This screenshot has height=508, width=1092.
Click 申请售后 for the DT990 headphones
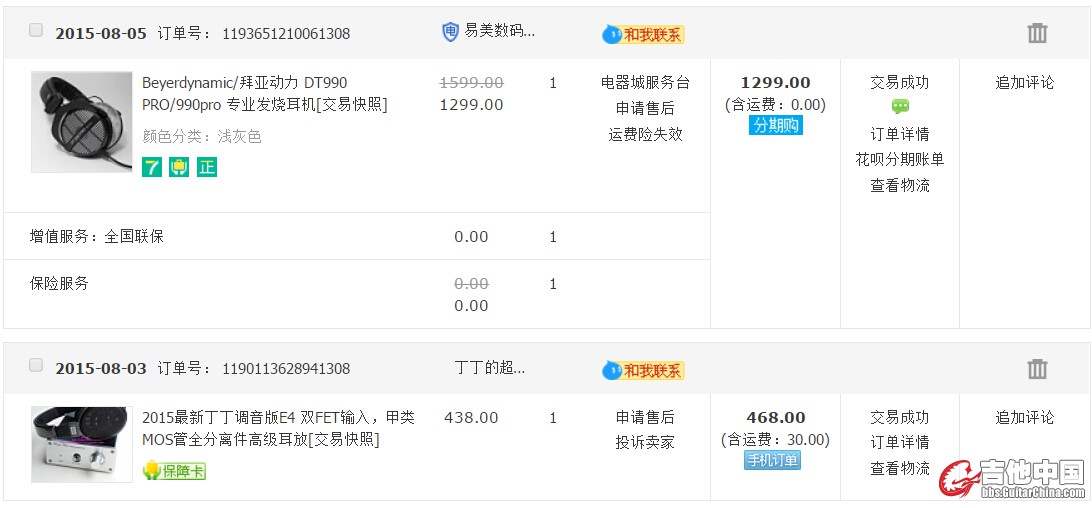click(x=645, y=108)
